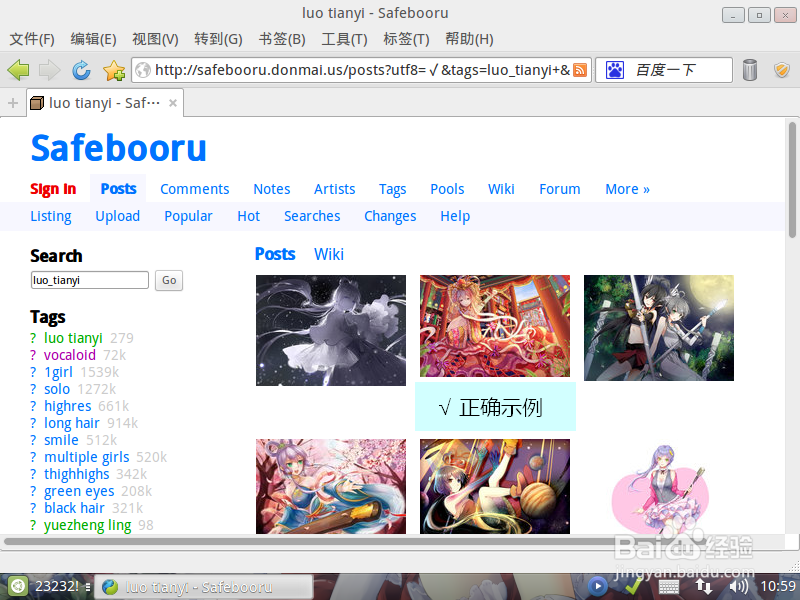Click the shield security icon
The width and height of the screenshot is (800, 600).
[x=782, y=70]
